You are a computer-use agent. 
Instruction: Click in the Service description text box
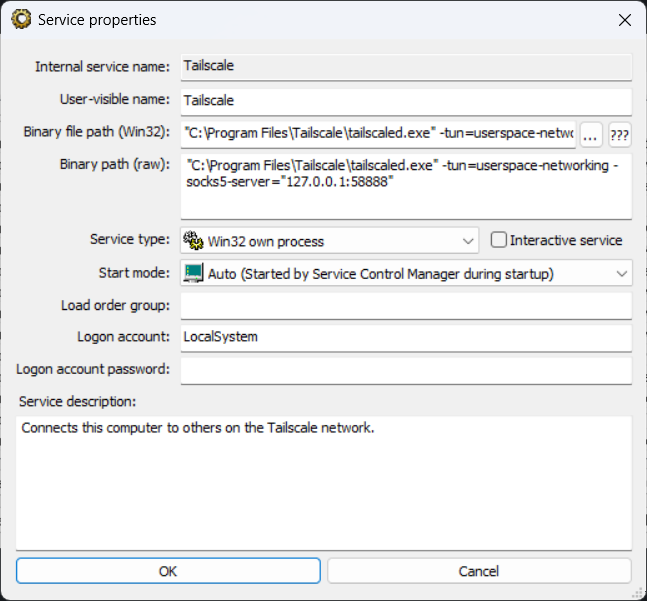pyautogui.click(x=324, y=483)
